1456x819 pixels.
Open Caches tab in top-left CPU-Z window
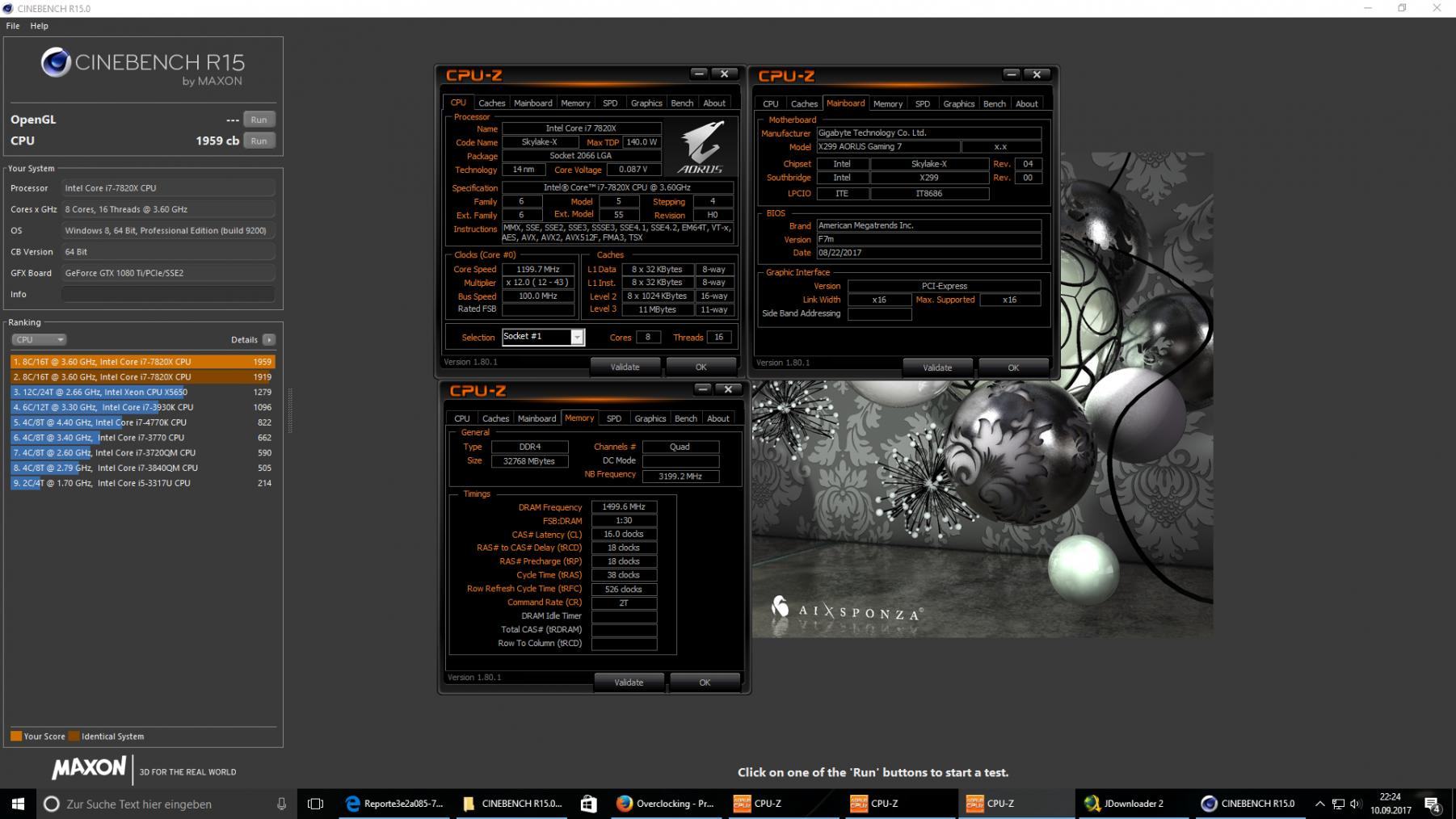[x=491, y=103]
